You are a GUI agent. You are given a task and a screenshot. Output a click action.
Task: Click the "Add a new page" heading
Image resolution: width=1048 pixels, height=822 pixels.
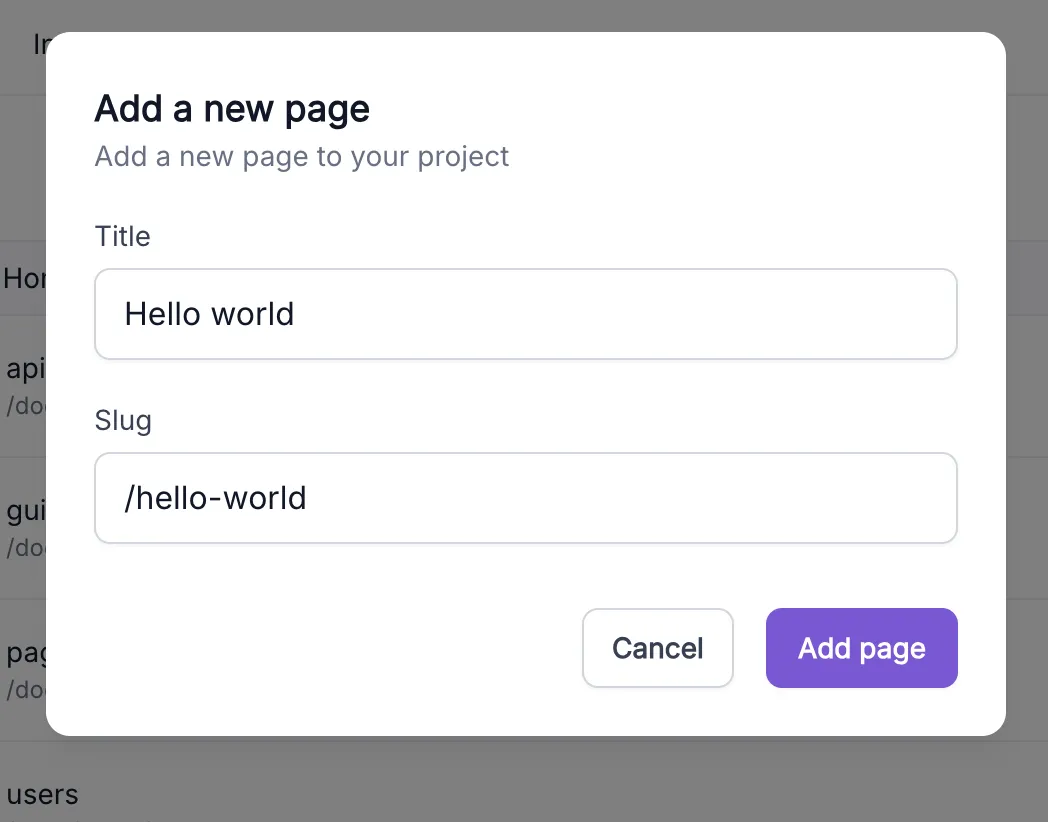[x=232, y=108]
